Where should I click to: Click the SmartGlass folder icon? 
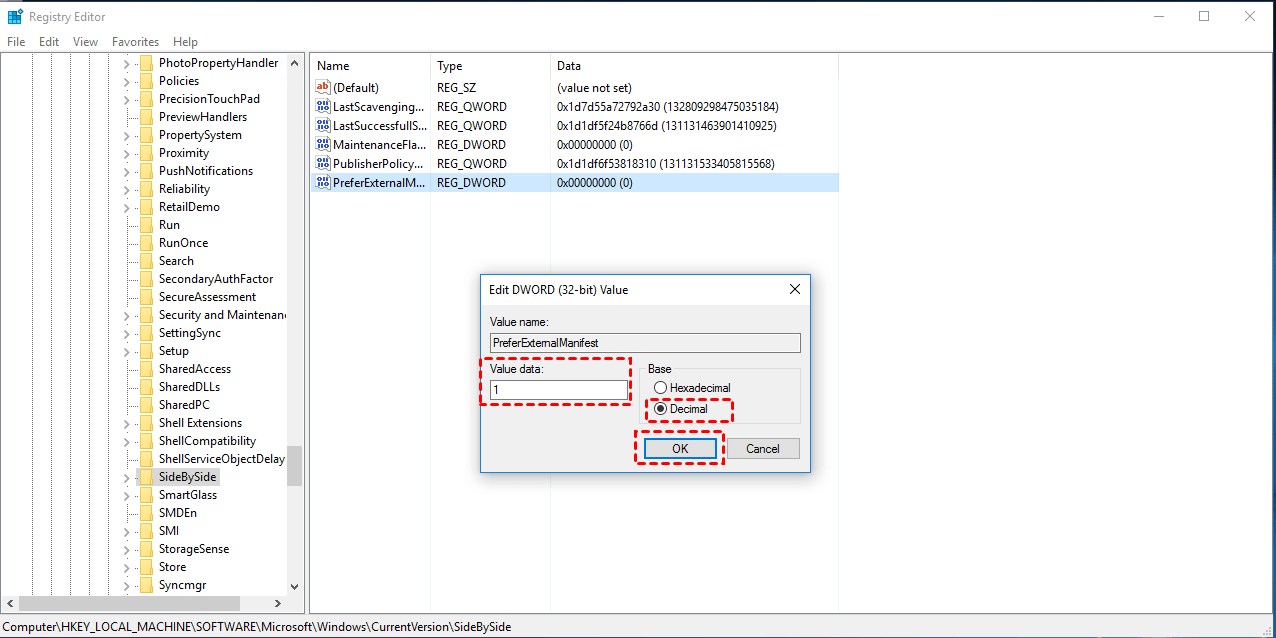pos(146,495)
